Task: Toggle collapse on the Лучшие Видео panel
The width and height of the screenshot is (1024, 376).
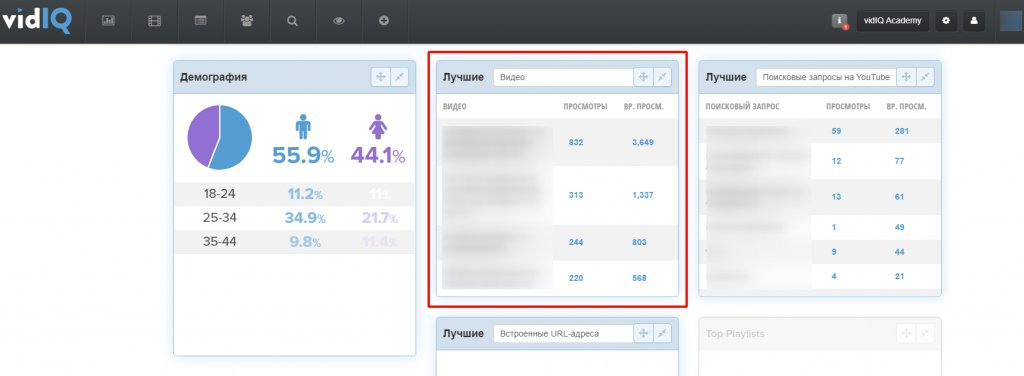Action: click(x=662, y=77)
